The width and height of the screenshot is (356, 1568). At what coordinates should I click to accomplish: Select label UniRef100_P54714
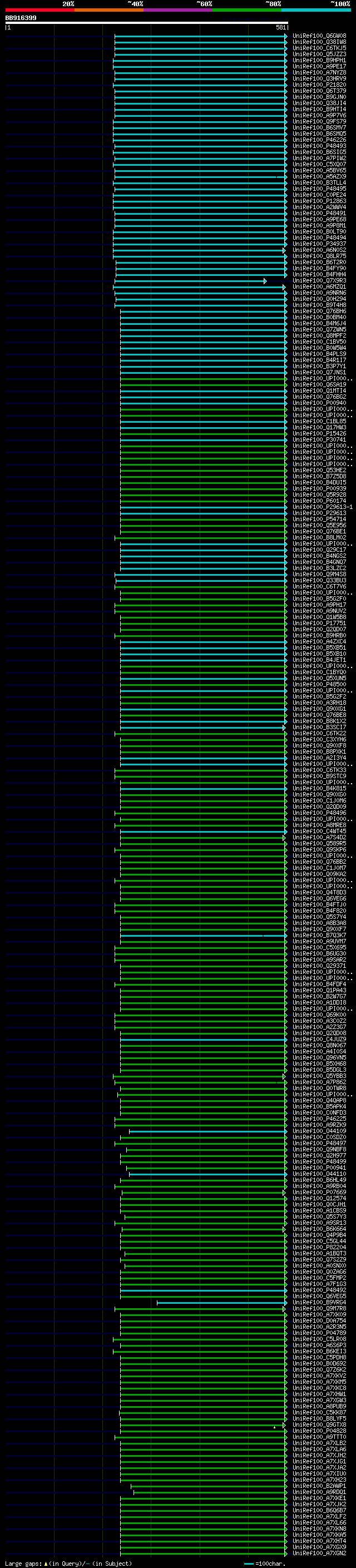[319, 519]
